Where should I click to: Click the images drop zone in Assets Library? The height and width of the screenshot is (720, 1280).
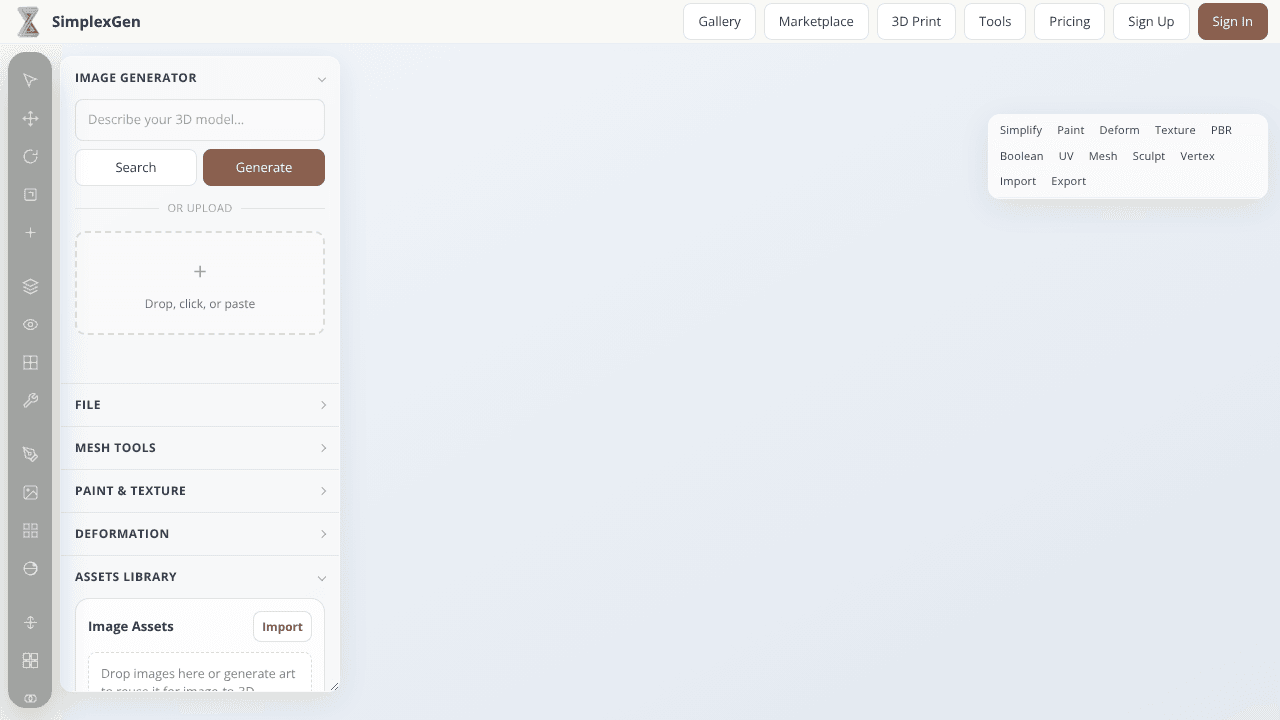(x=200, y=673)
